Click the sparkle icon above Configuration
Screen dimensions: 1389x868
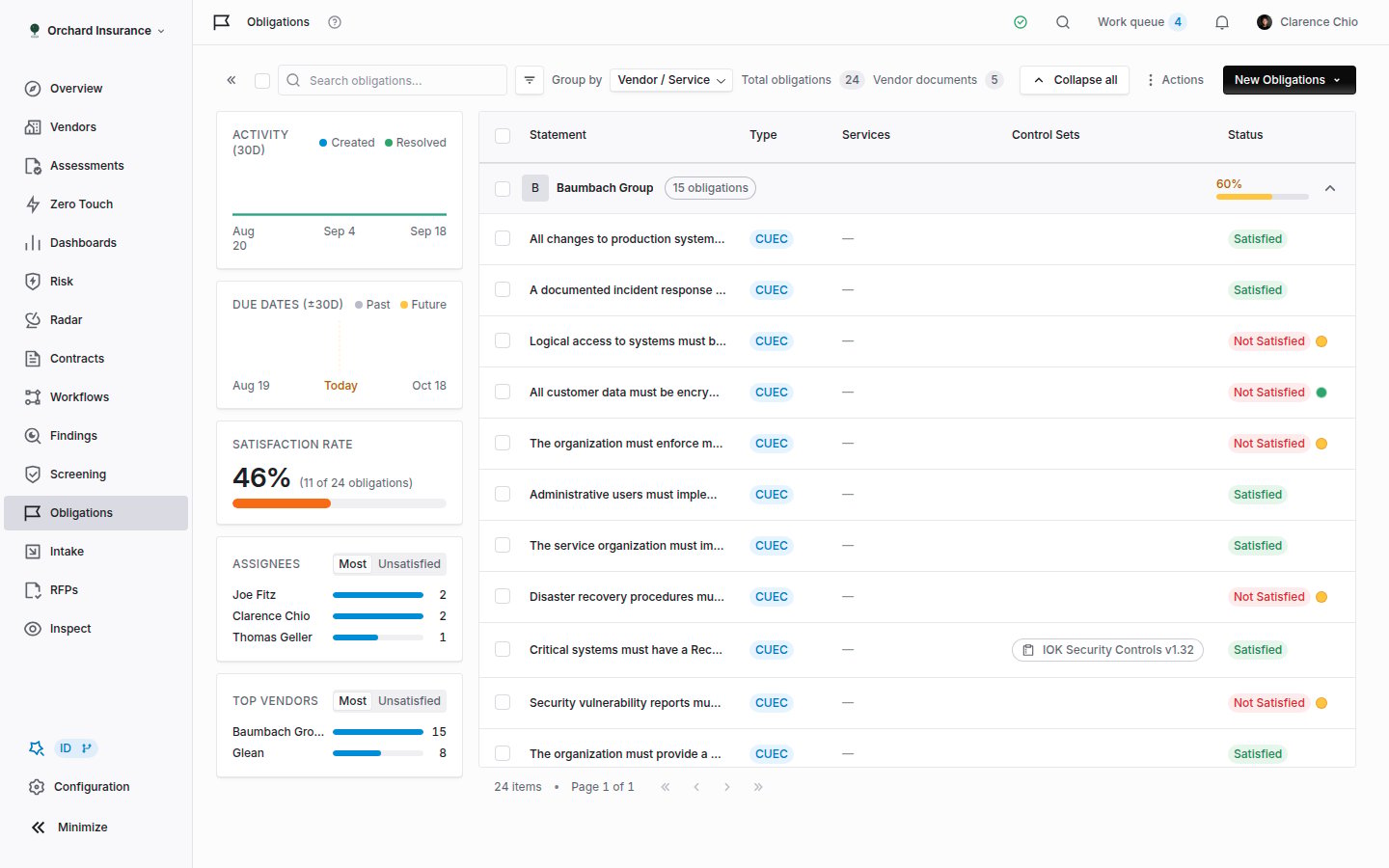tap(37, 748)
